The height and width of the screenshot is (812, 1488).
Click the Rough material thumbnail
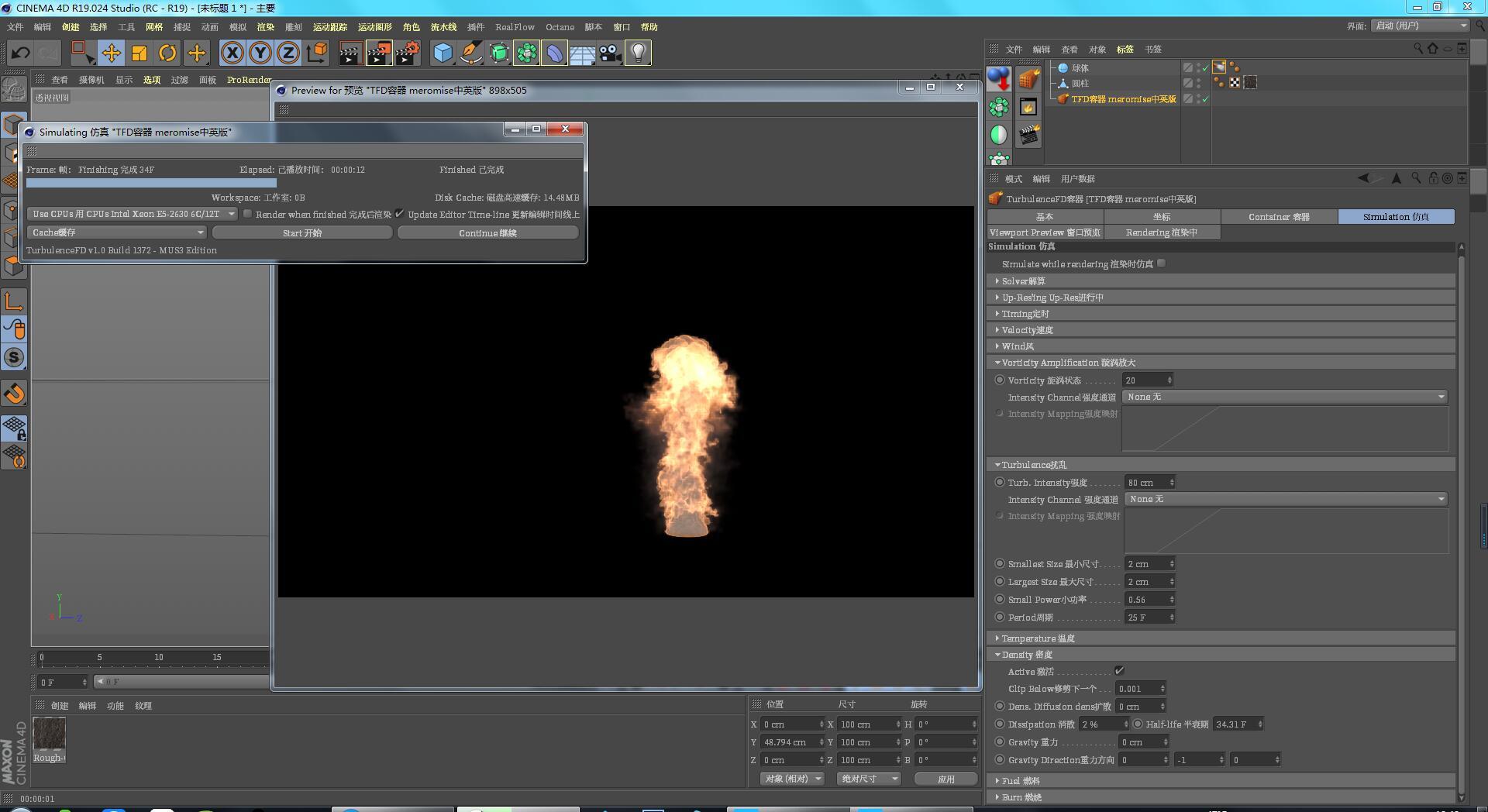point(49,735)
